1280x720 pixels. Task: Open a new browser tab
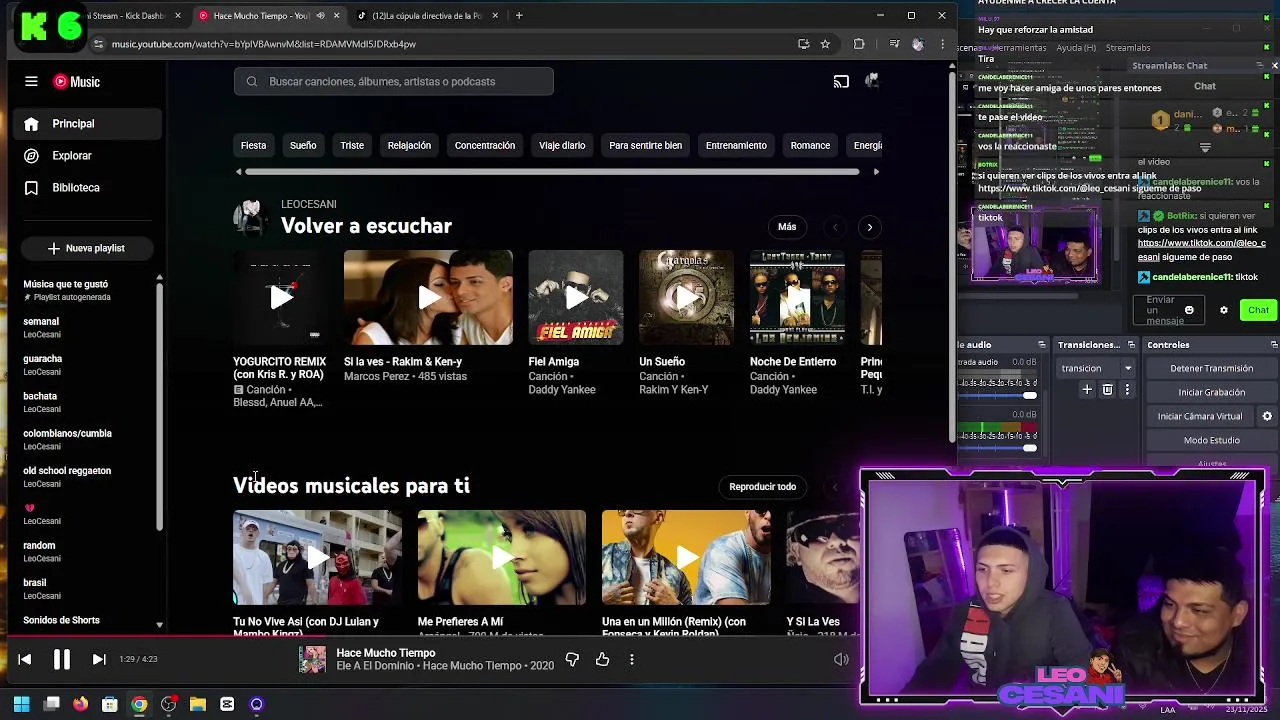pos(519,16)
